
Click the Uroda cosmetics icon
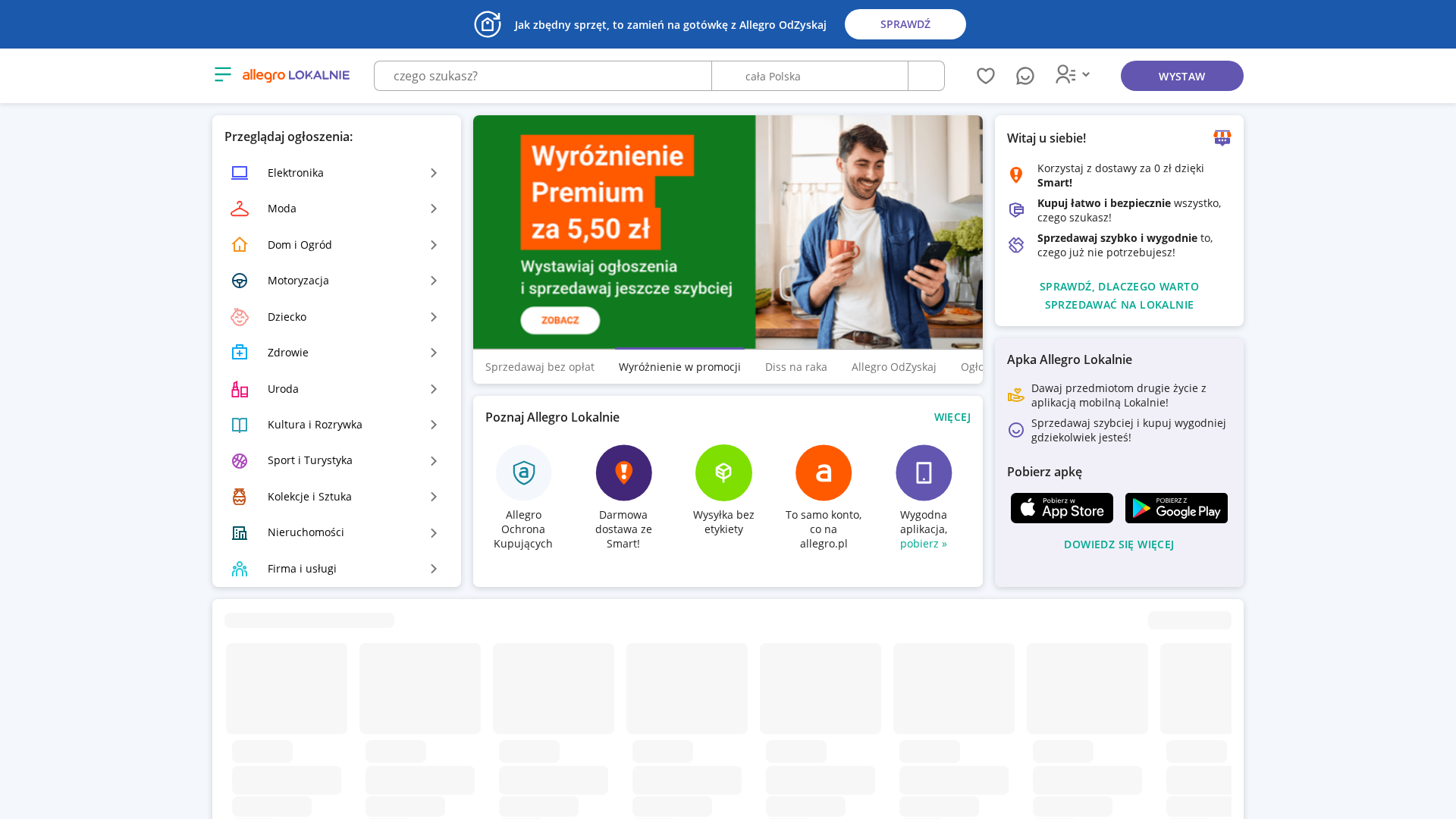click(x=240, y=389)
